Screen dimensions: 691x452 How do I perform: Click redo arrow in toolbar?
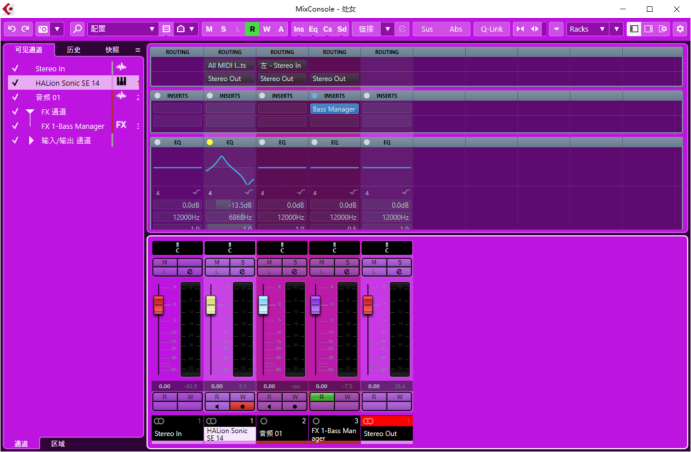pos(25,29)
